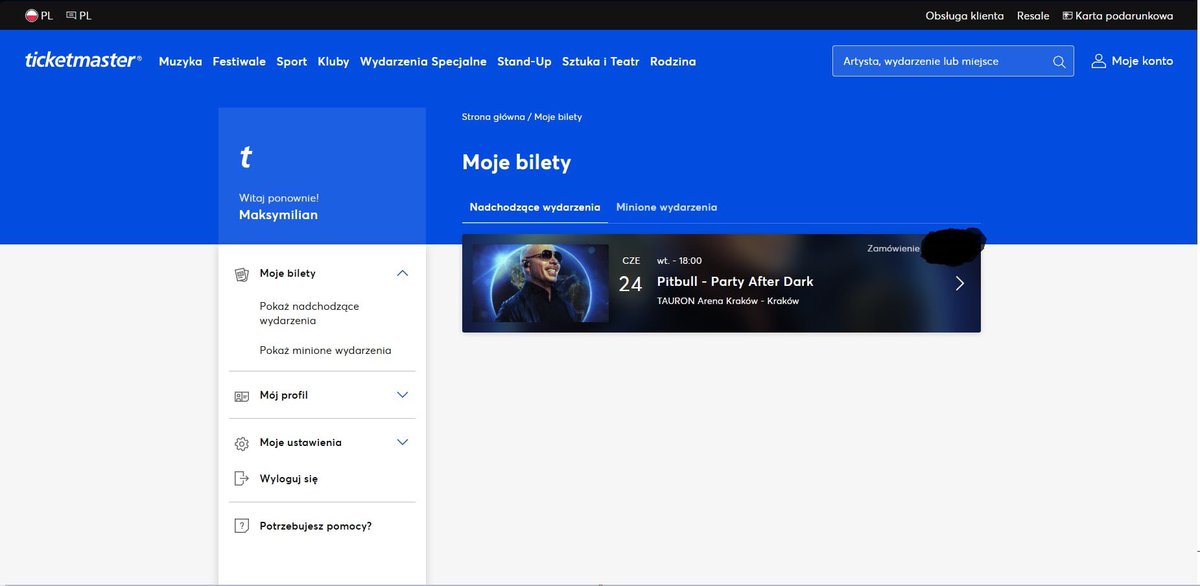
Task: Click the Moje bilety ticket icon
Action: (241, 273)
